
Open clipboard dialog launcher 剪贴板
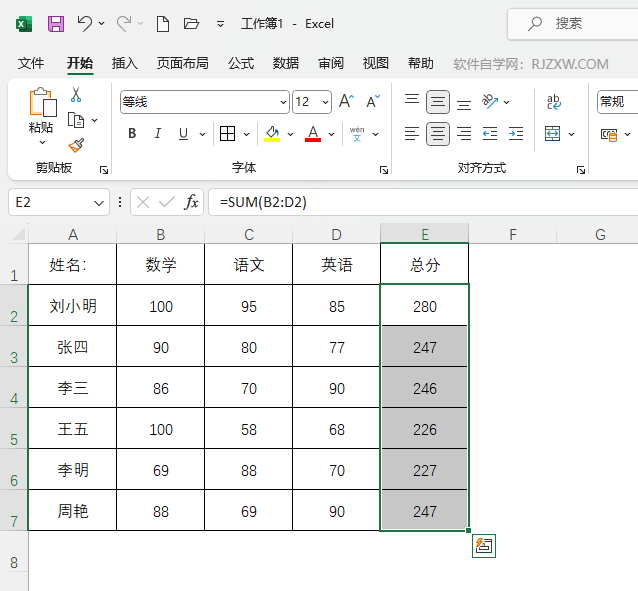coord(104,170)
